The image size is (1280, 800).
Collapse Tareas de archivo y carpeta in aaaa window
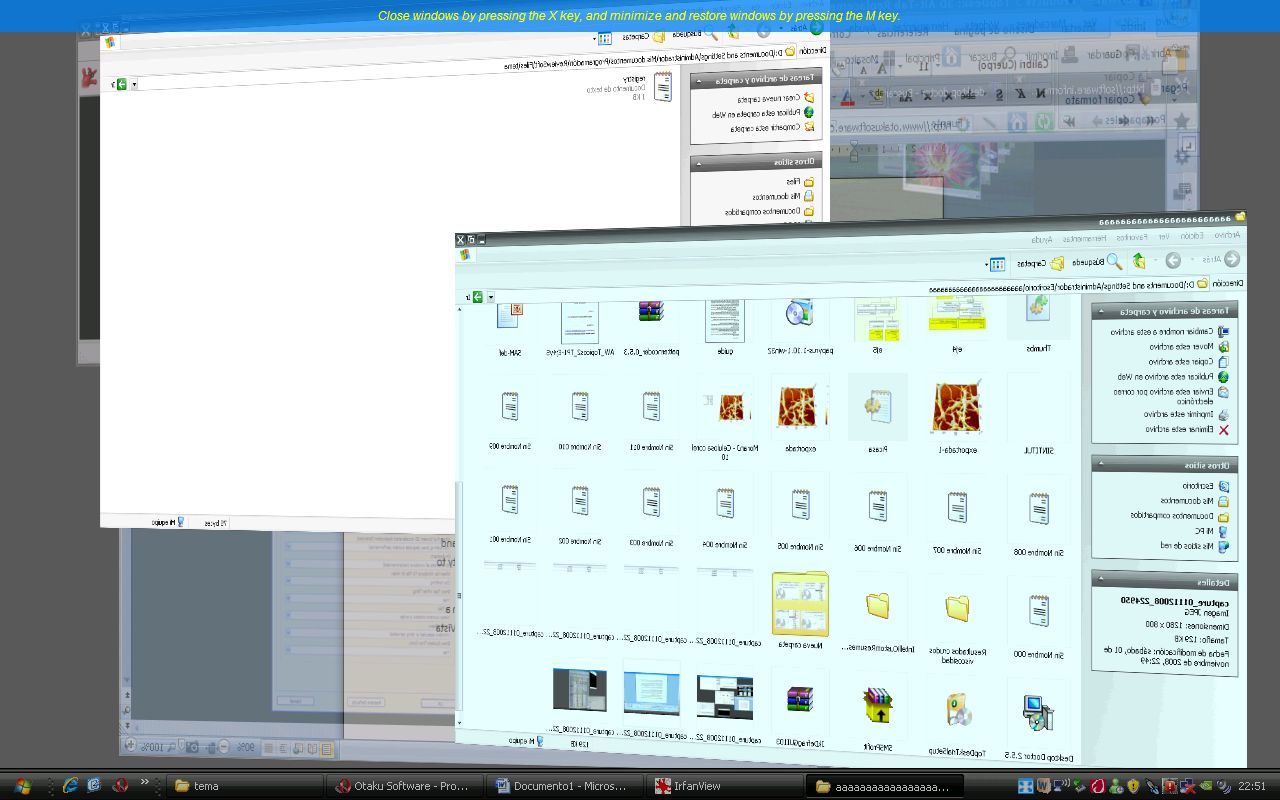tap(1100, 310)
